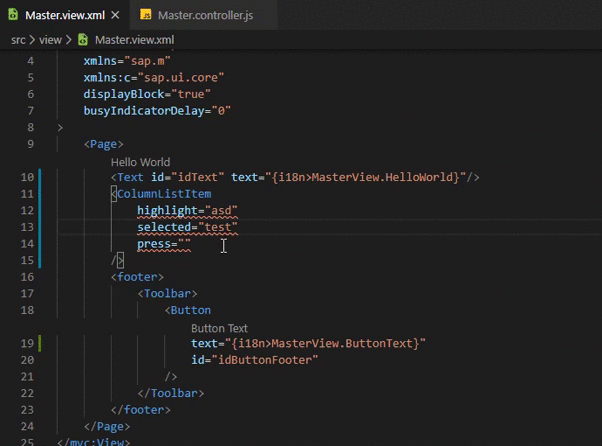The height and width of the screenshot is (446, 602).
Task: Click the Hello World inline hint
Action: pyautogui.click(x=141, y=162)
